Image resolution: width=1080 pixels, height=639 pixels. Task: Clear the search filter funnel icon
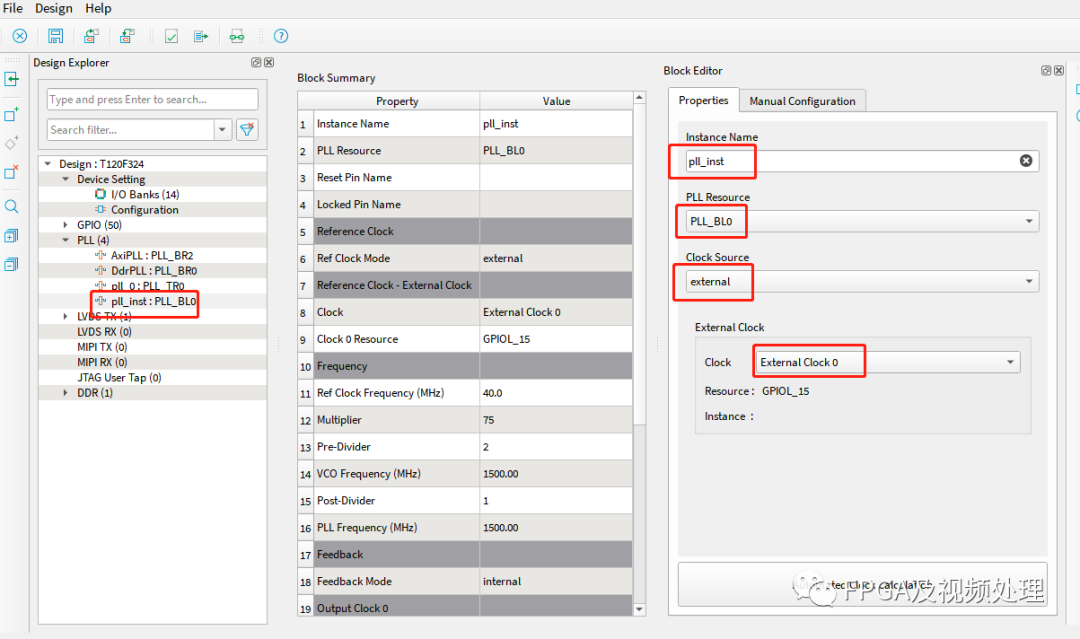[247, 129]
